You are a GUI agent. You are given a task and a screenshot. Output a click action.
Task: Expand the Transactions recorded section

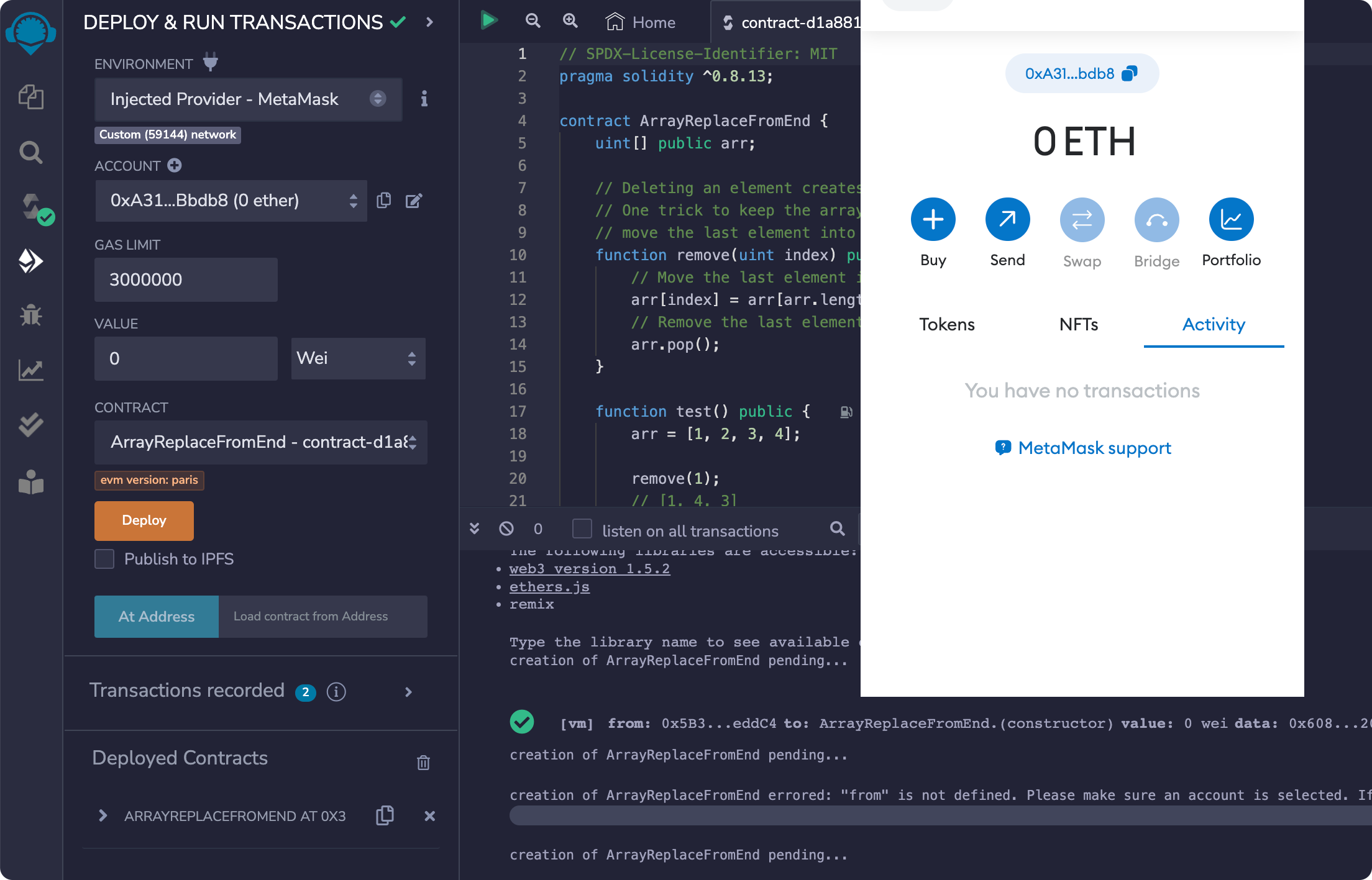coord(409,691)
